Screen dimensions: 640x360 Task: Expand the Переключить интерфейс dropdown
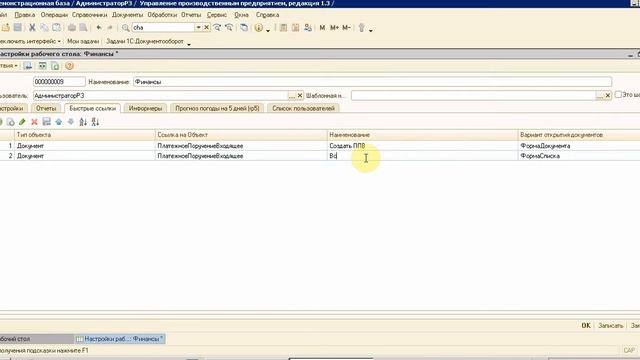click(59, 42)
